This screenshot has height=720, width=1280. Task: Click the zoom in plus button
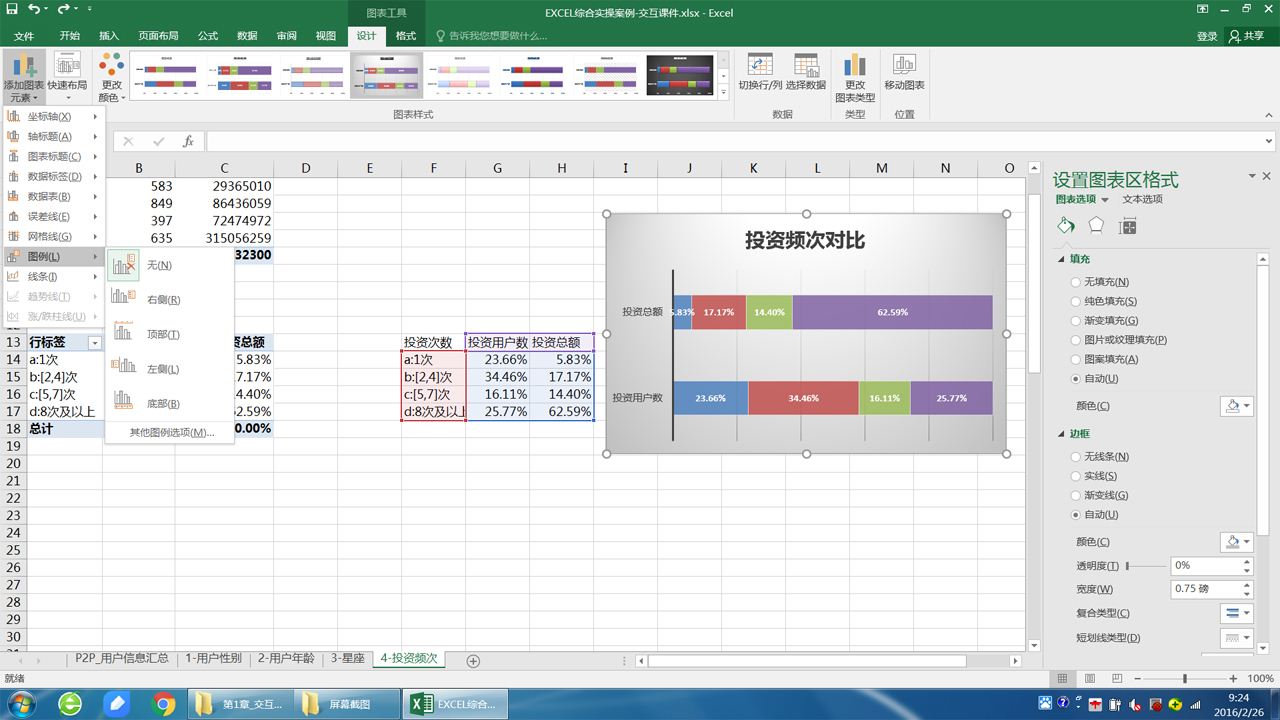click(x=1233, y=678)
